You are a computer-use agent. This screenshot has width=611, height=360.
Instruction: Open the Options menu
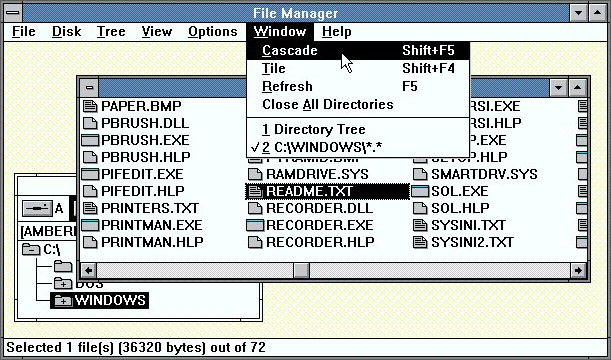(212, 32)
